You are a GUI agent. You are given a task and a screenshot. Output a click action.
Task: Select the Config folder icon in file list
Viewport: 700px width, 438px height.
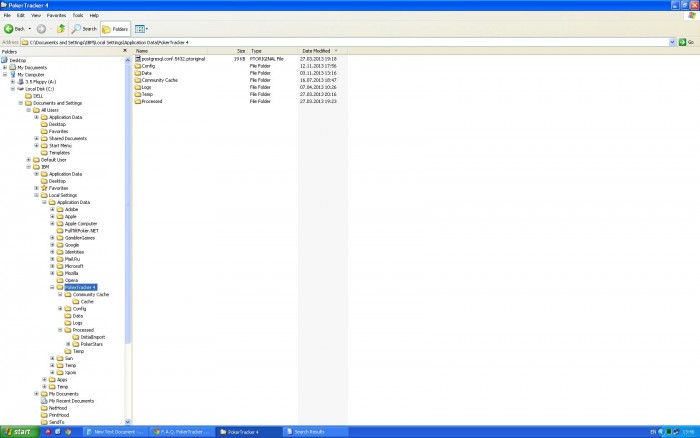138,66
